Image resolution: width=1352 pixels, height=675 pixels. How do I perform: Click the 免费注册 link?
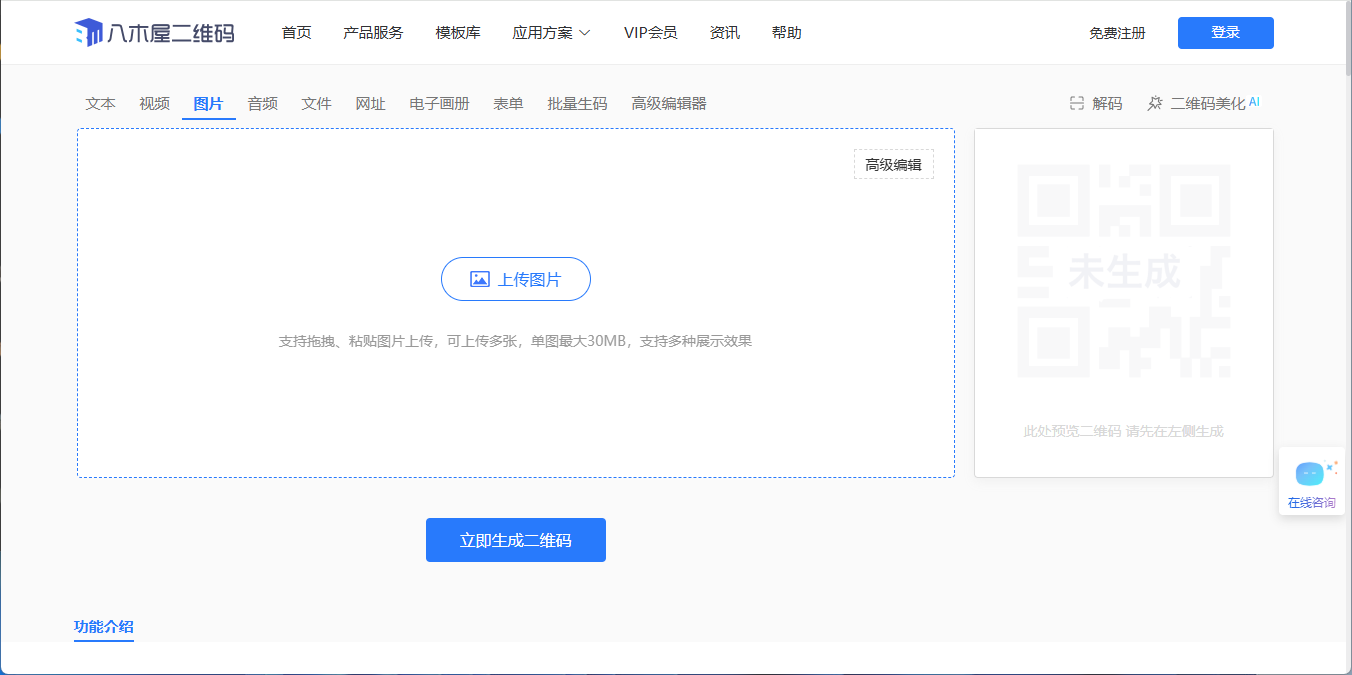1117,33
